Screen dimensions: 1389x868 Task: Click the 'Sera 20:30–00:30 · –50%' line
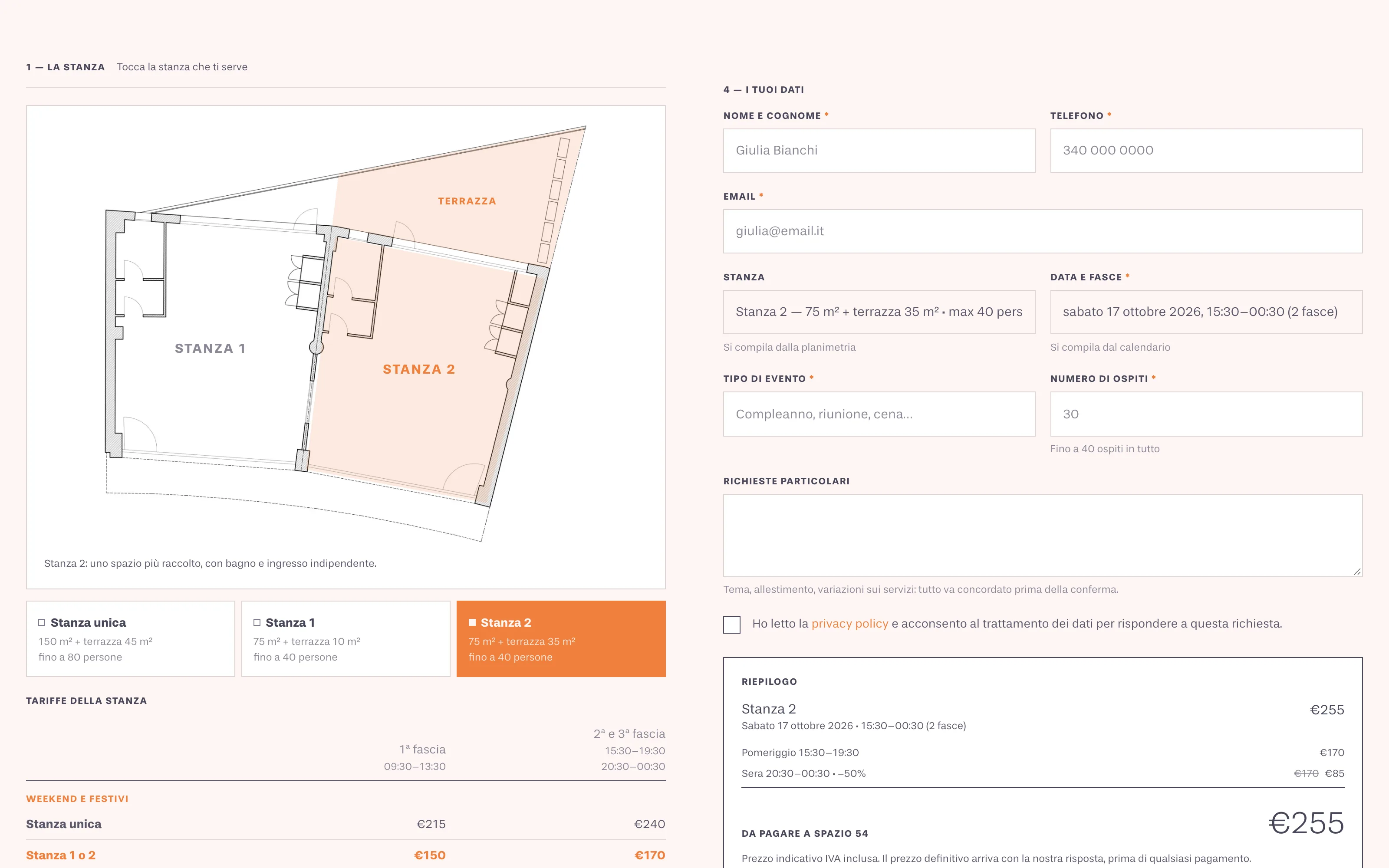(803, 773)
